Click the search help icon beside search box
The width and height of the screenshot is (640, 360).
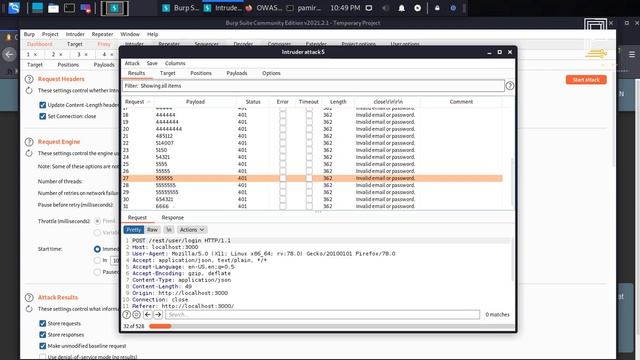click(127, 314)
